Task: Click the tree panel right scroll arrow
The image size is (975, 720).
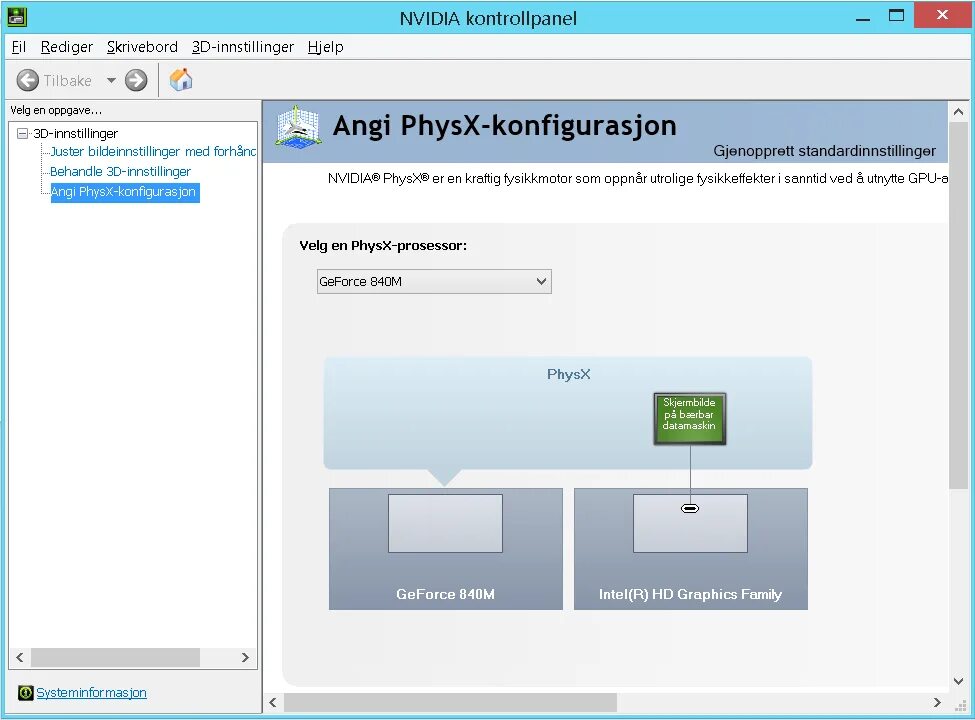Action: pos(245,657)
